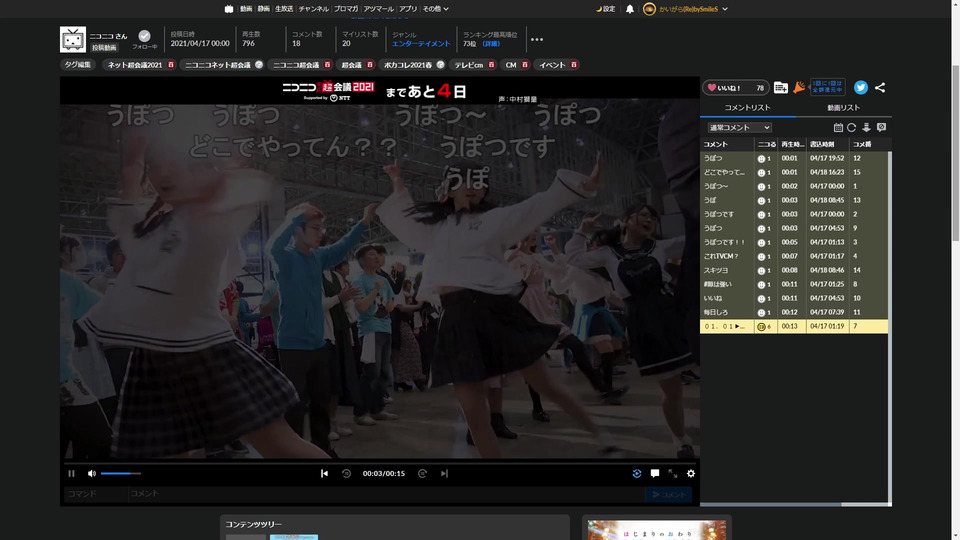
Task: Open dictionary icon beside 超会議 tag
Action: tap(370, 65)
